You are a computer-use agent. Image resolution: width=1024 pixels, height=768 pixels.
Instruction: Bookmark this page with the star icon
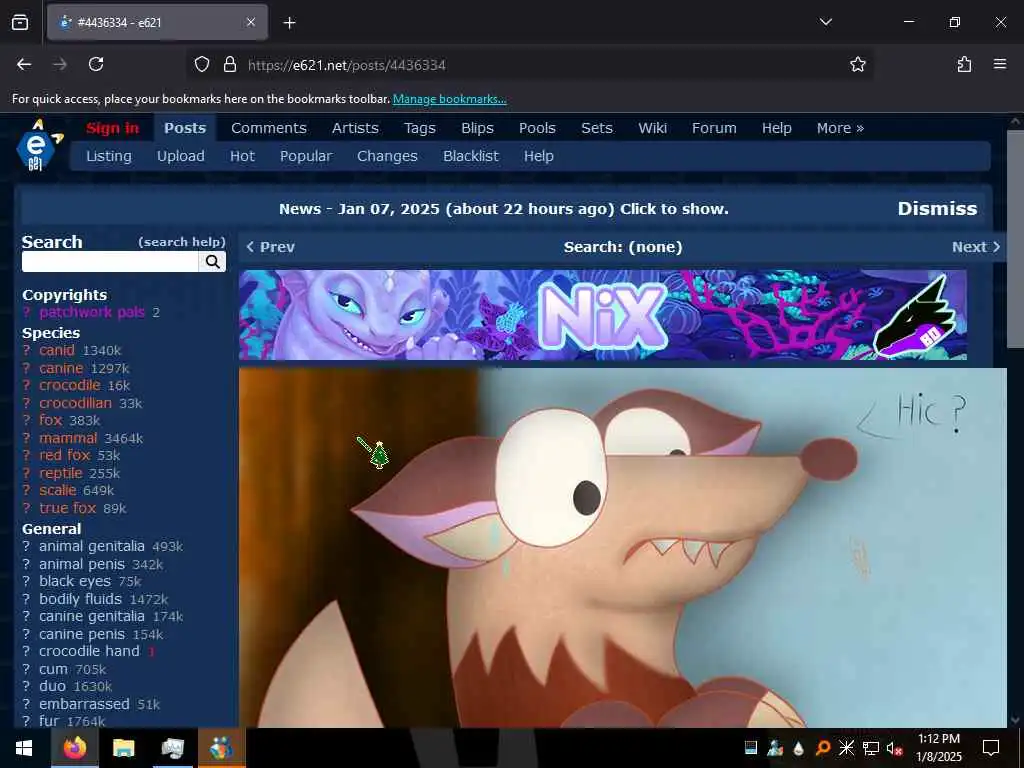pos(857,64)
